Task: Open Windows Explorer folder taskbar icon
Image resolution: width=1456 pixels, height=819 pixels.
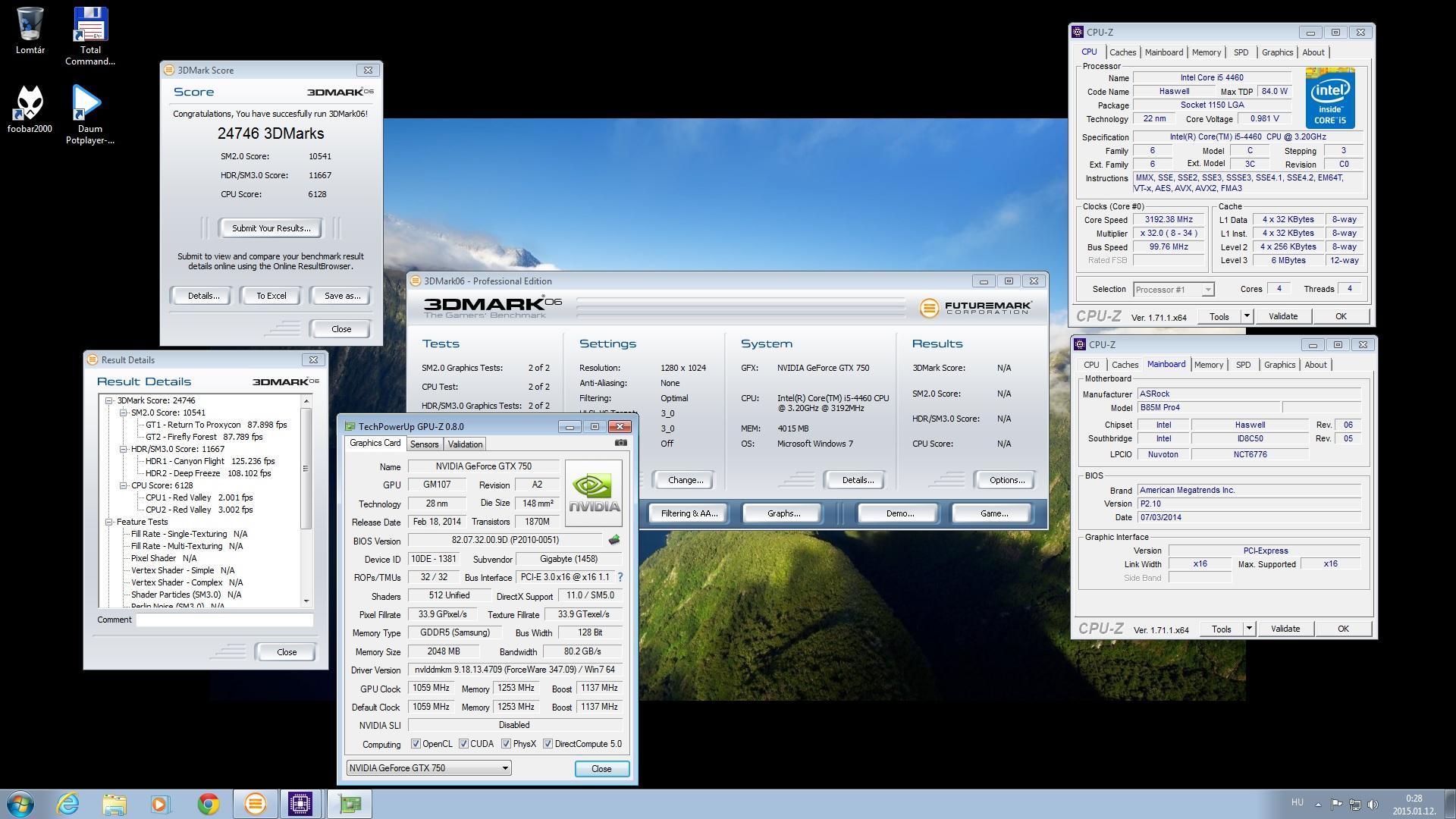Action: 115,804
